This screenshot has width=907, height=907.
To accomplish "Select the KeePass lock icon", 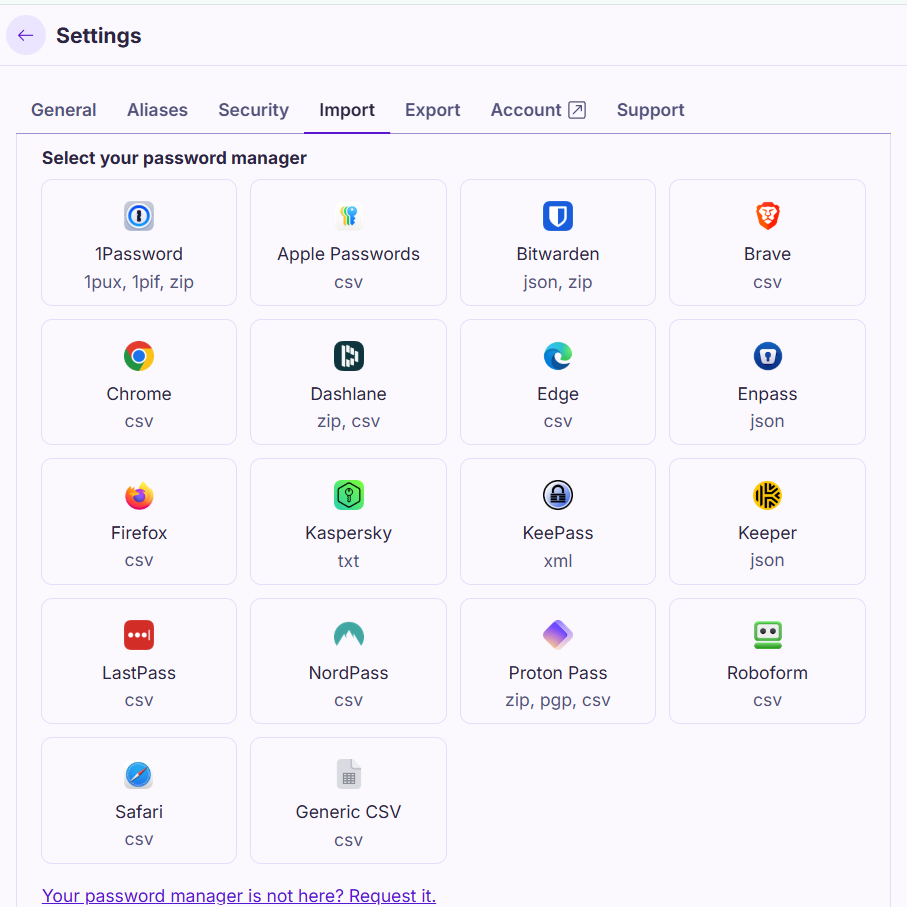I will pos(557,495).
